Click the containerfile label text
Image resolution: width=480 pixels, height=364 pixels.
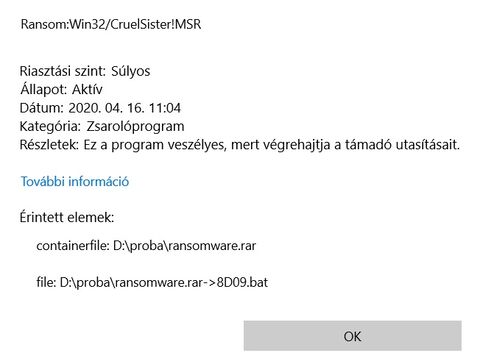pyautogui.click(x=73, y=246)
